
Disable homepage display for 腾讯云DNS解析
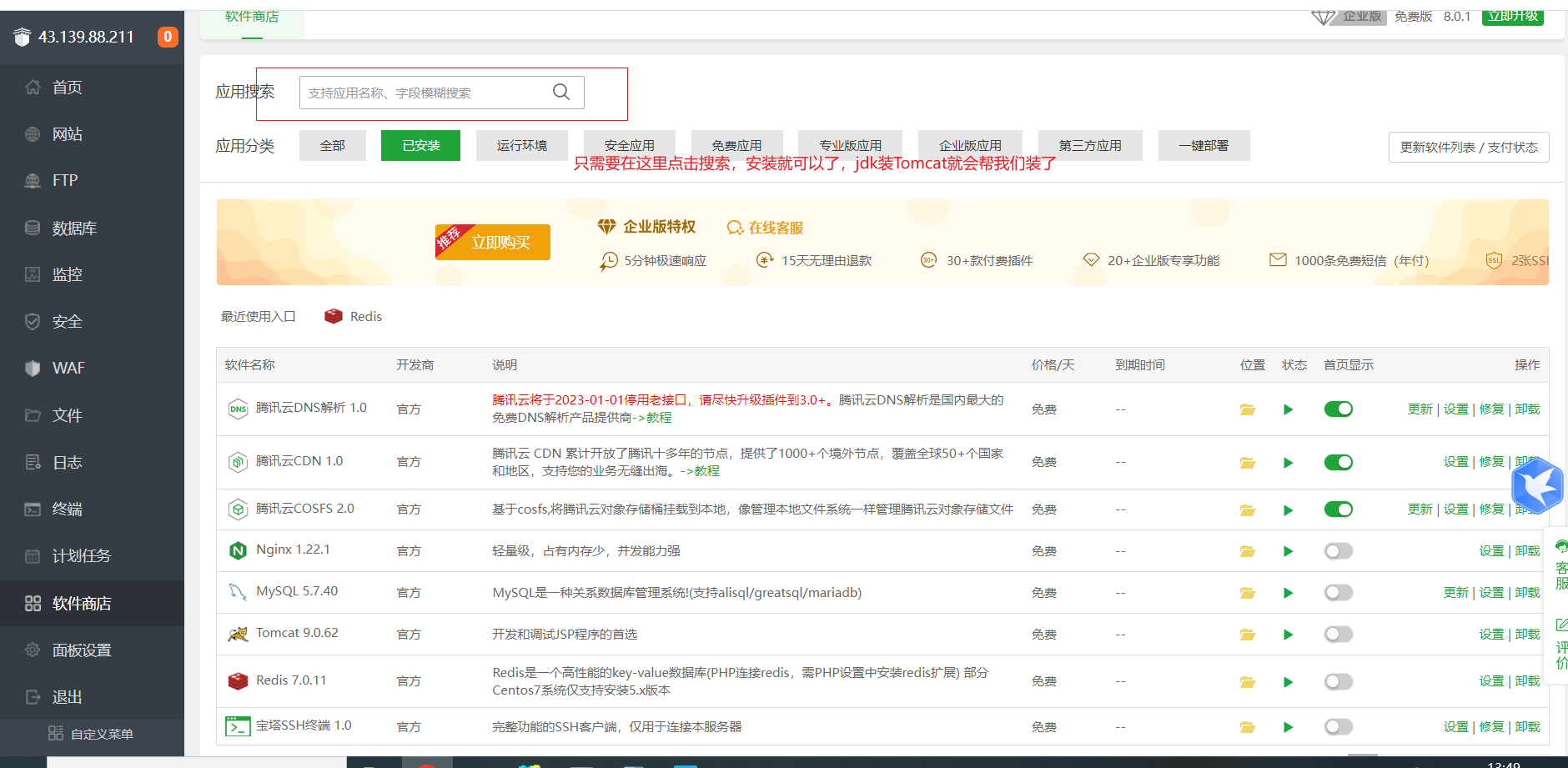click(x=1338, y=409)
